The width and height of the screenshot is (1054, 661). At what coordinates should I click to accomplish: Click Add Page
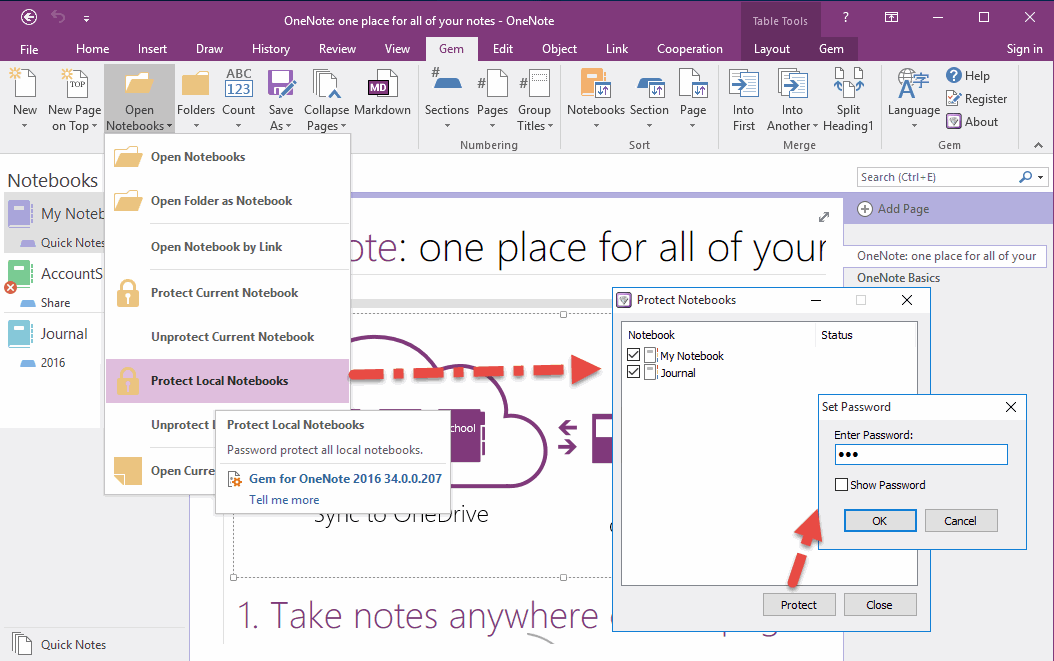(x=893, y=209)
